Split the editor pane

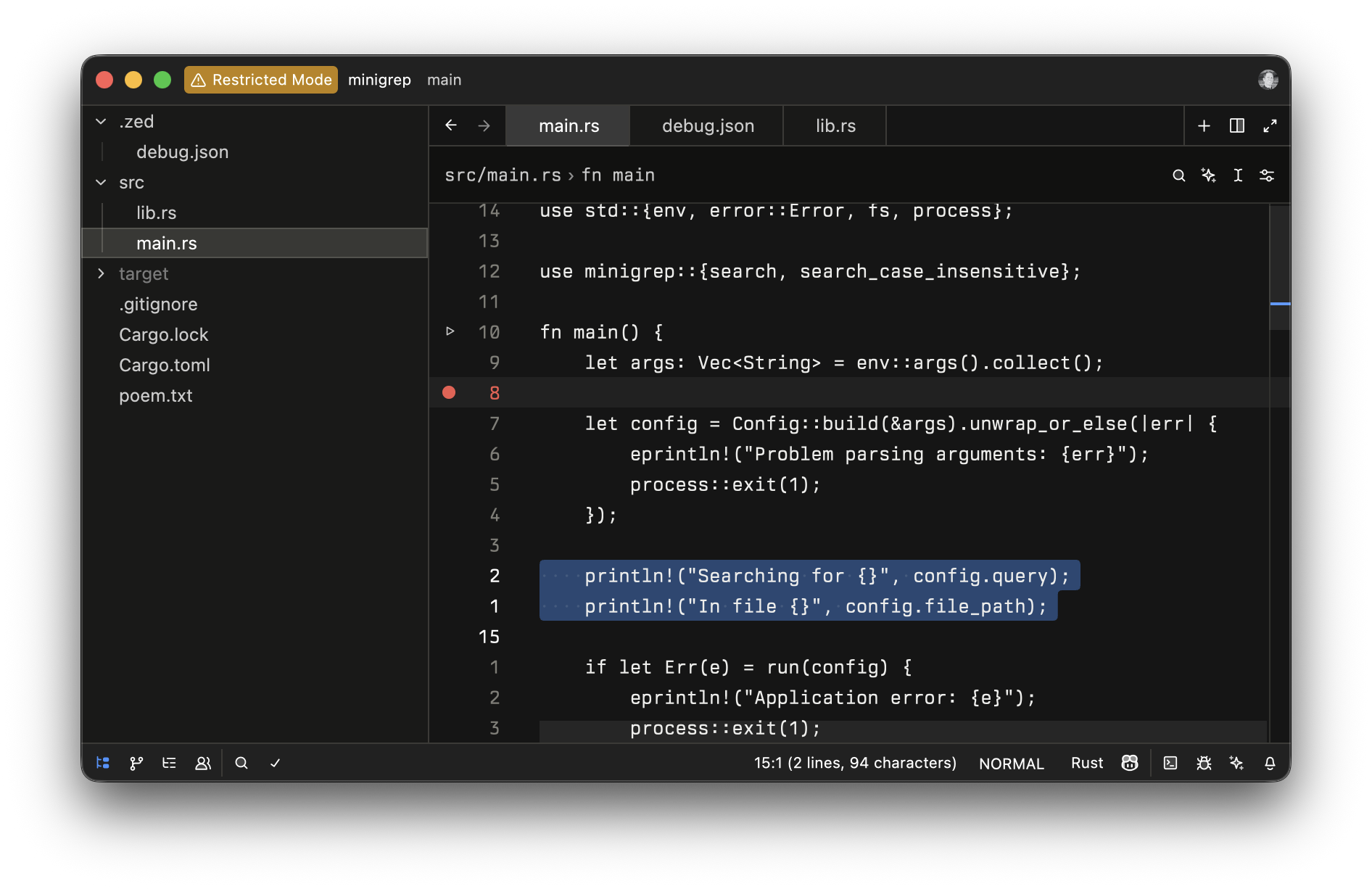1237,125
